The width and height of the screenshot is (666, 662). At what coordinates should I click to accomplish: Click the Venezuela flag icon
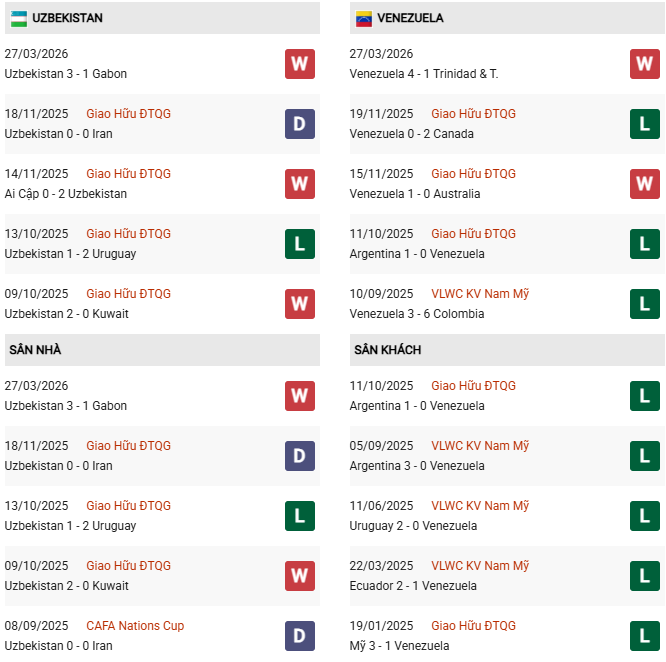click(x=364, y=18)
